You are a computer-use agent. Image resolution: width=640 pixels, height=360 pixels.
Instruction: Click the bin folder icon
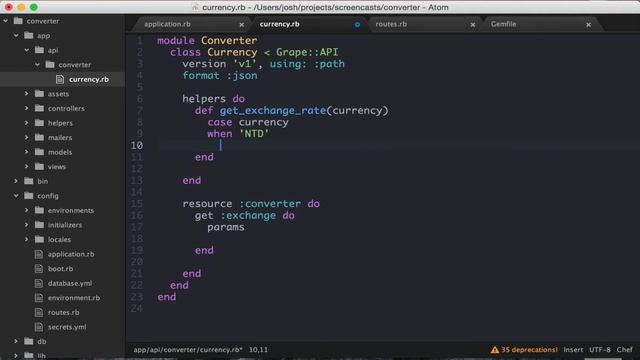(x=29, y=181)
